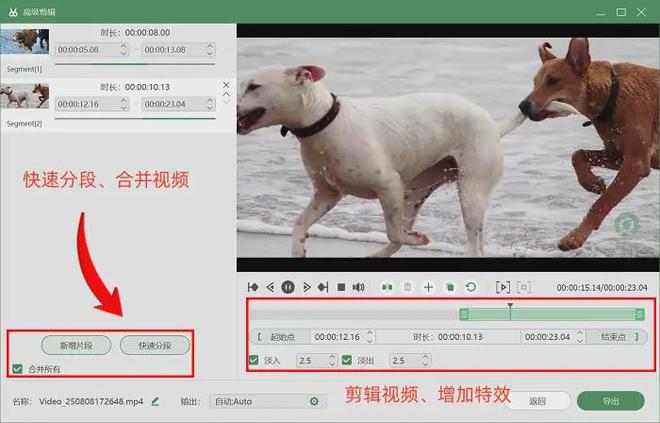Step back one frame
Screen dimensions: 660x423
coord(270,287)
